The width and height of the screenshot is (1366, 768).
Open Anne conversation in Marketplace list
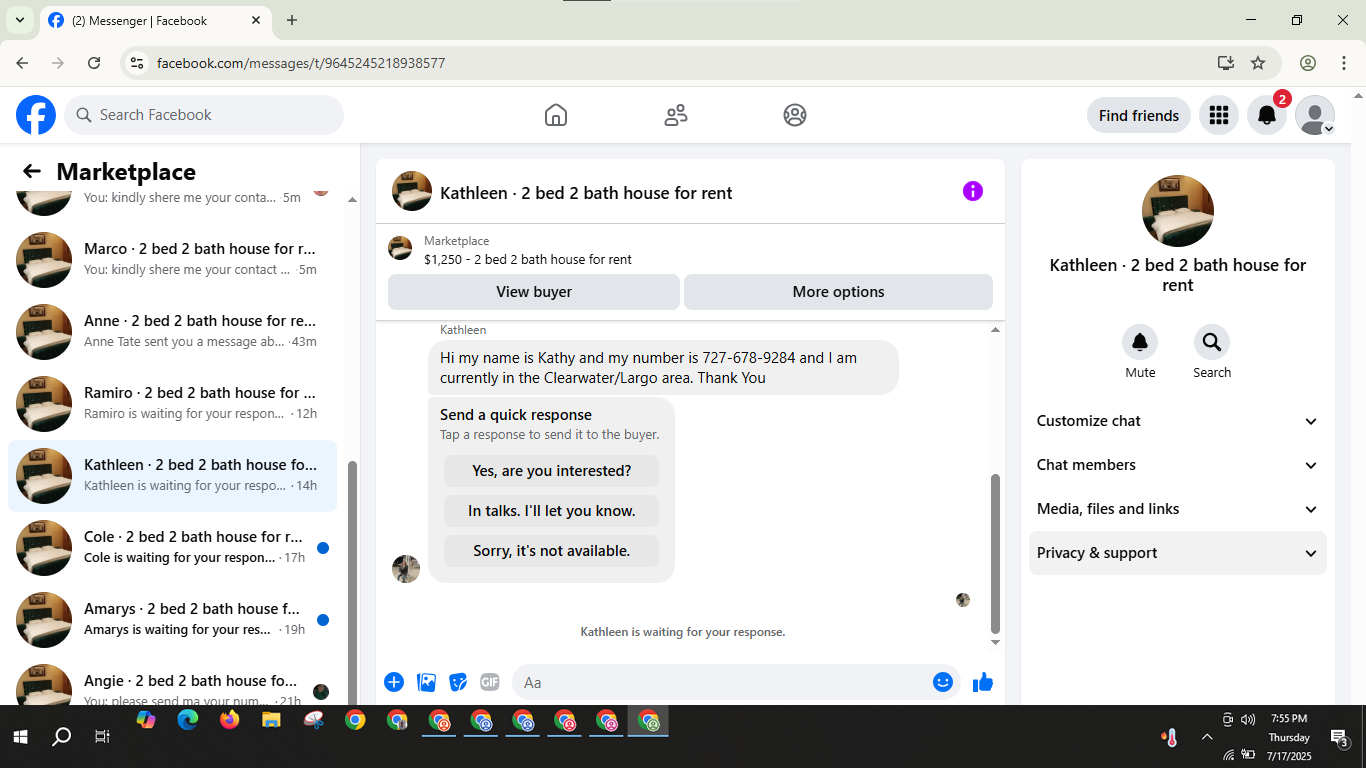pos(172,332)
